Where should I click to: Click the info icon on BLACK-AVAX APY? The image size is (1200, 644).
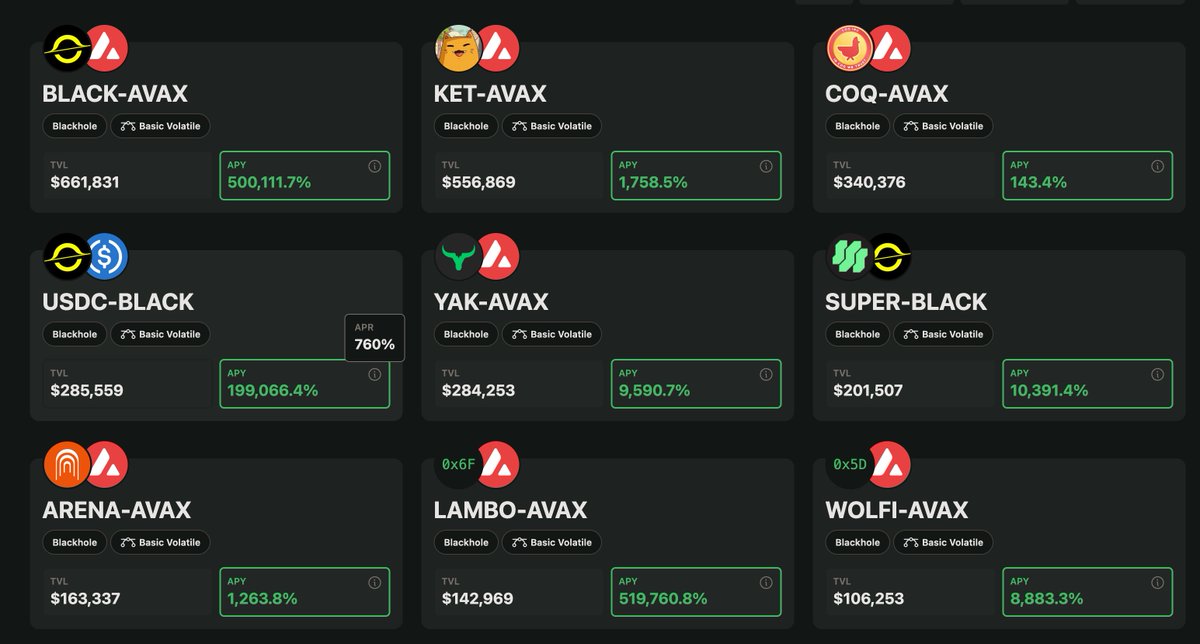pyautogui.click(x=375, y=166)
